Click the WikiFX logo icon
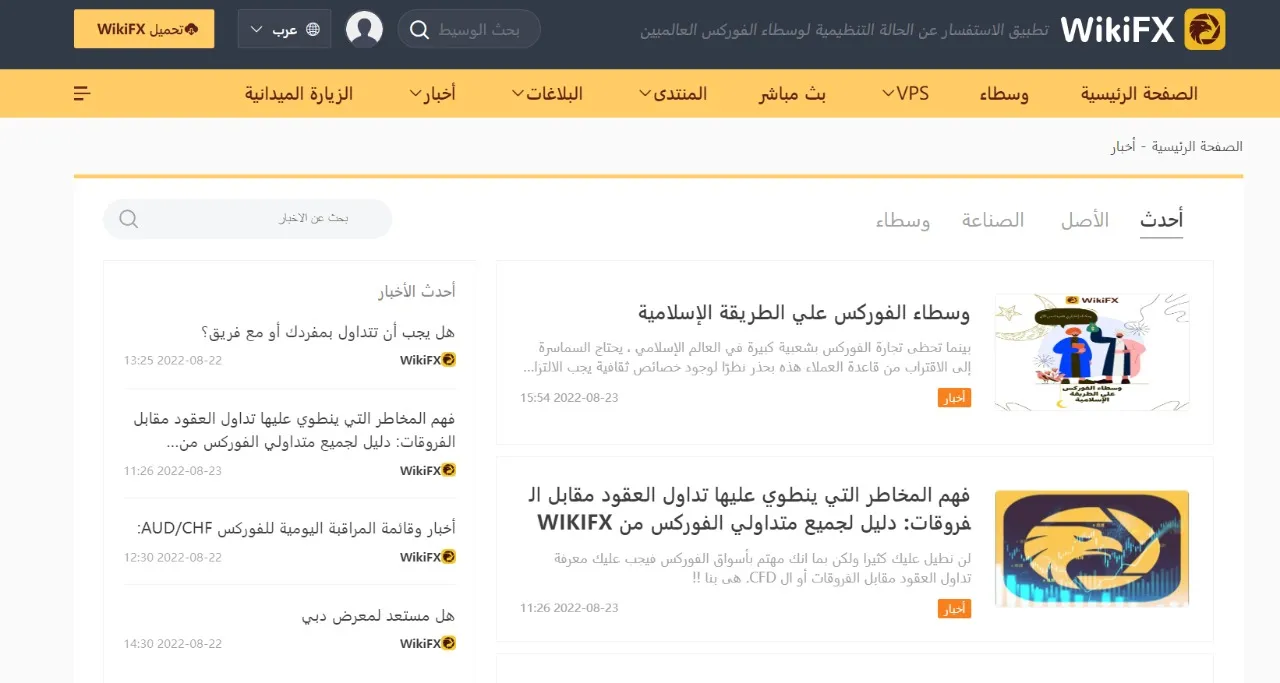 (x=1204, y=29)
